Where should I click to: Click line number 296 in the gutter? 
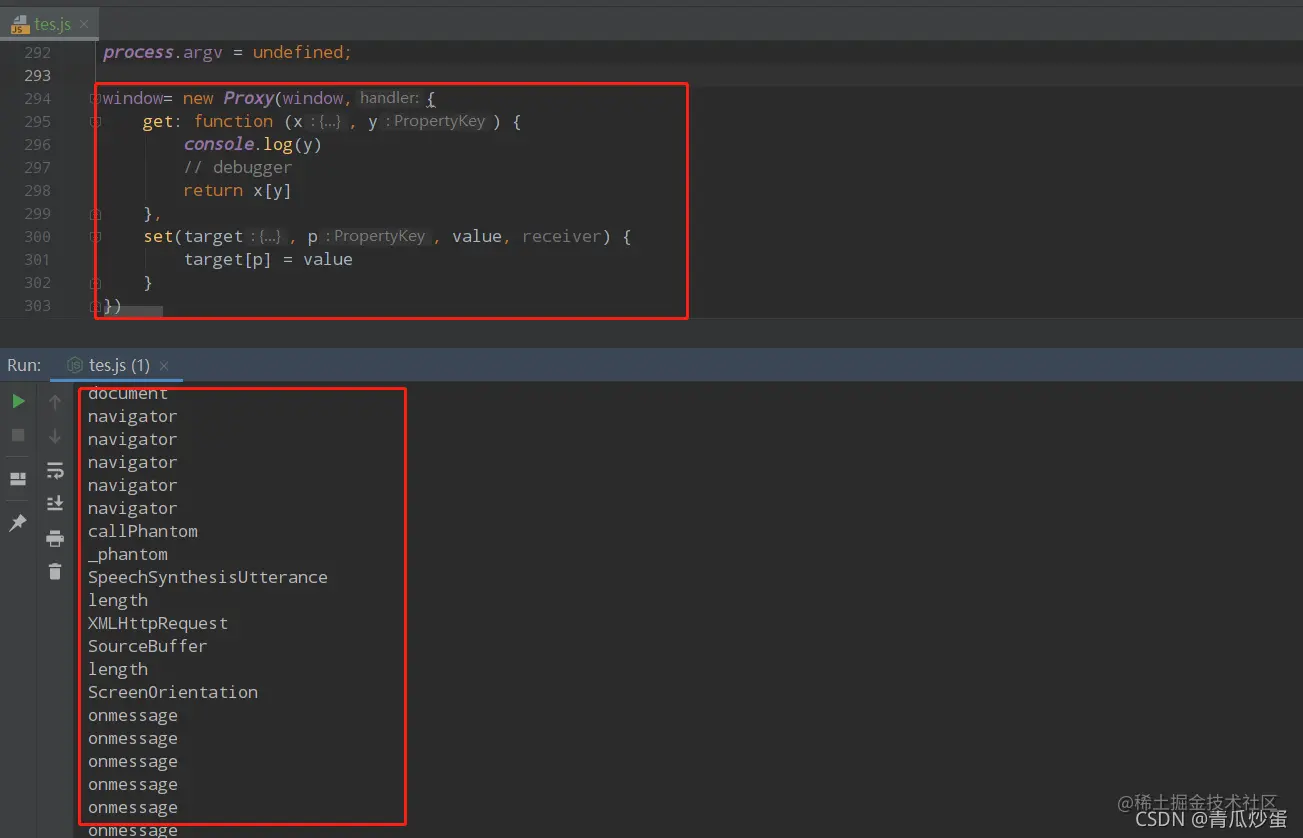(x=37, y=144)
